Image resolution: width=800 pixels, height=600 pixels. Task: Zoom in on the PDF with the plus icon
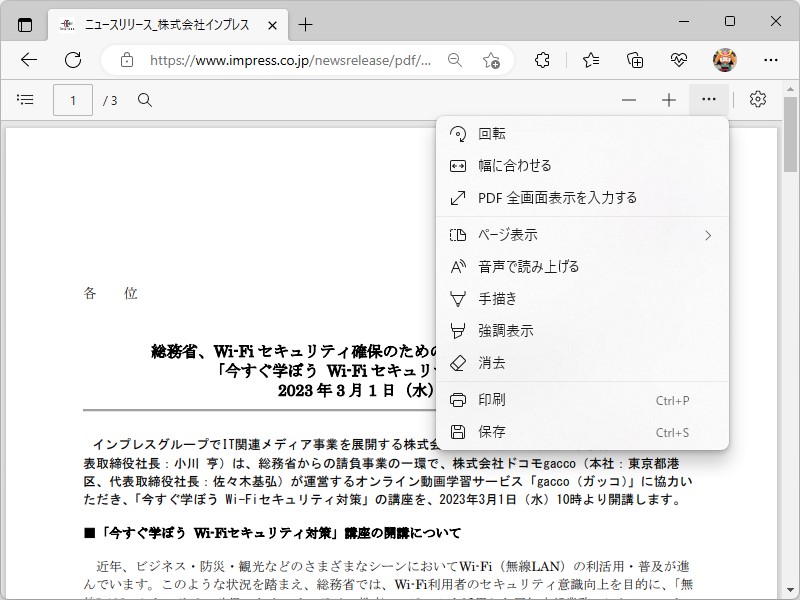[668, 99]
